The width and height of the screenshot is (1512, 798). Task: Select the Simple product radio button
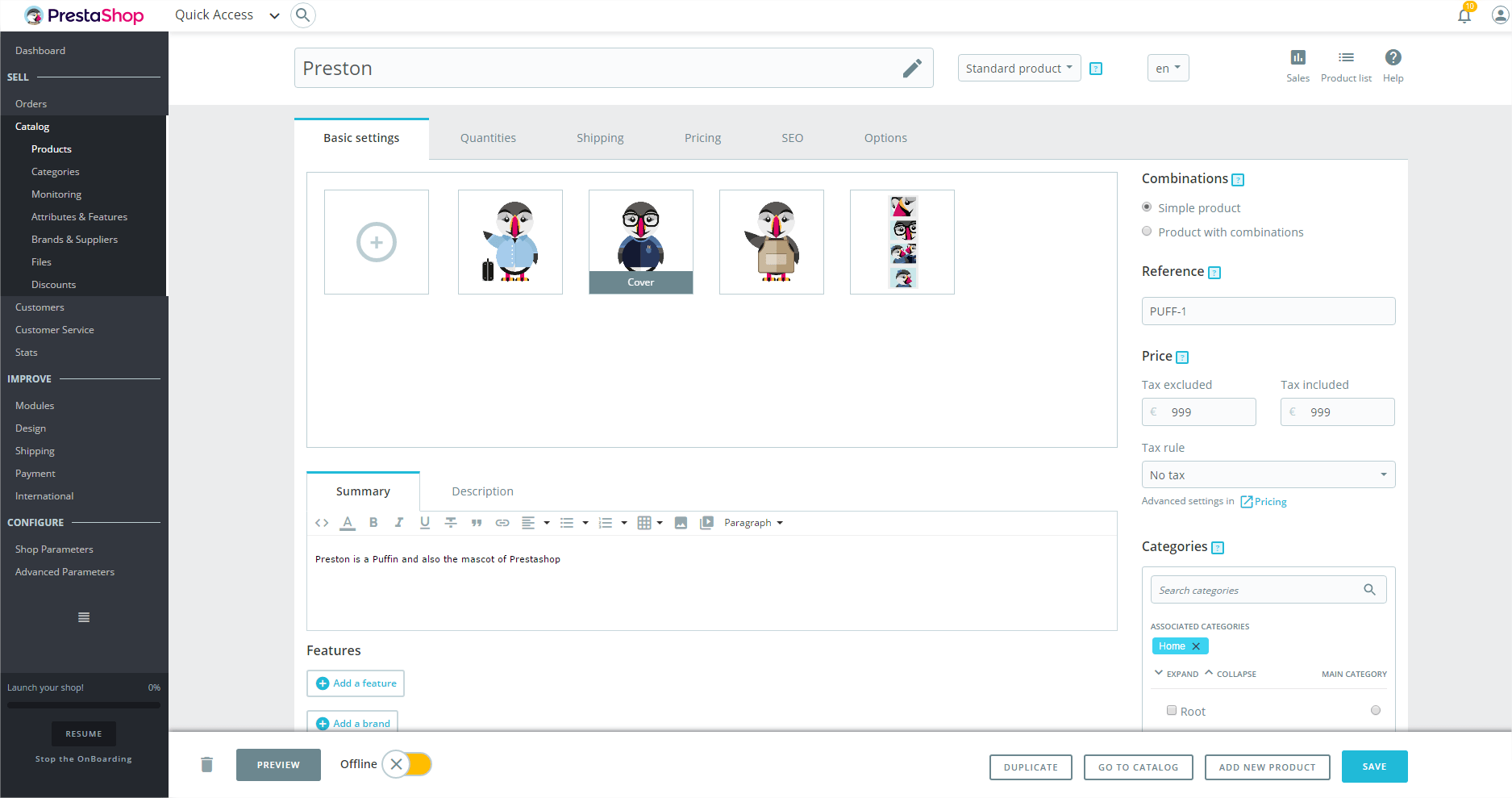pyautogui.click(x=1147, y=207)
